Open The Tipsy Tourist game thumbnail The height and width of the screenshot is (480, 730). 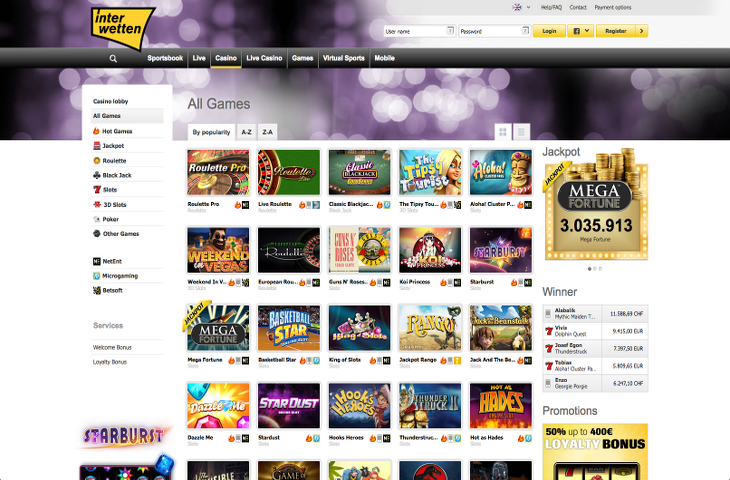430,172
